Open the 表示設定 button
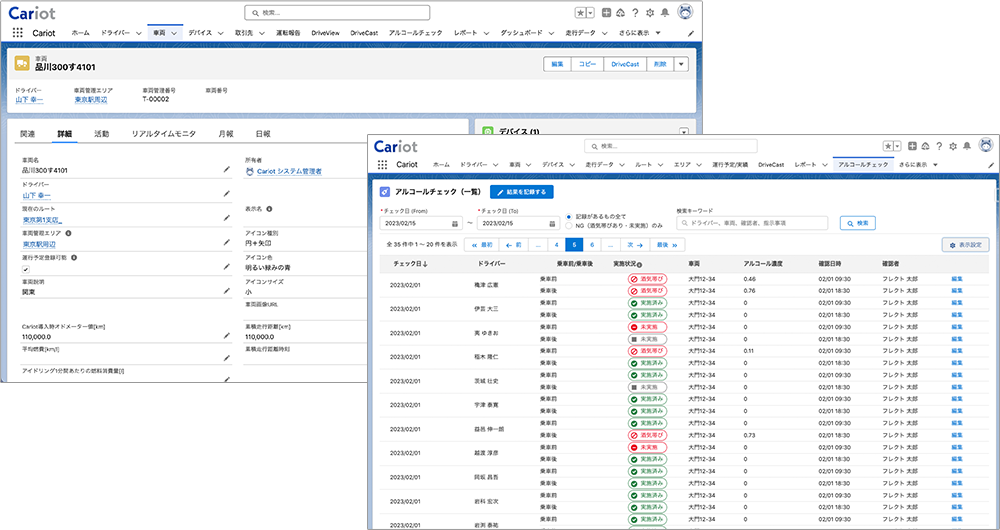This screenshot has height=530, width=1000. pos(966,245)
